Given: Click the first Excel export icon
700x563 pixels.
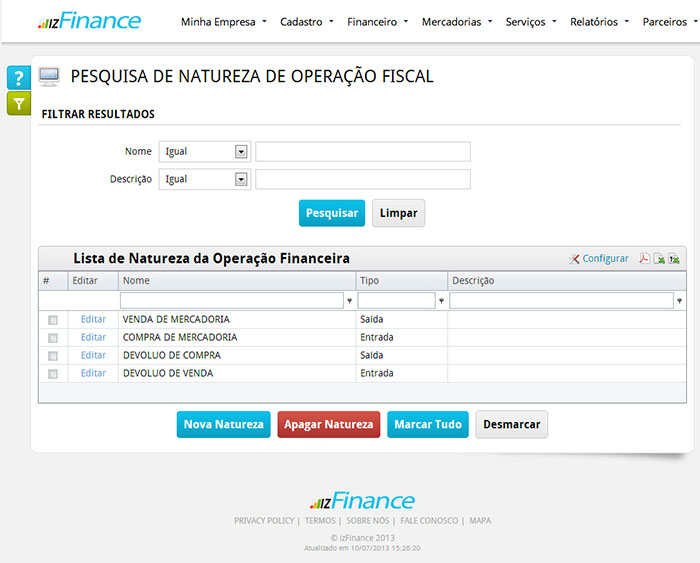Looking at the screenshot, I should point(659,258).
